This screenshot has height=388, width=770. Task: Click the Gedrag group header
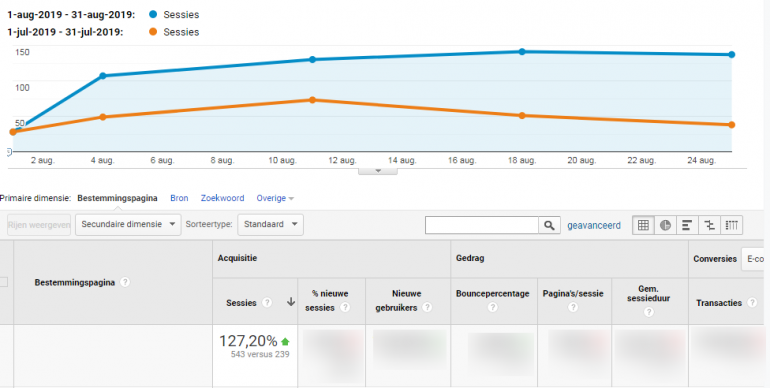click(x=470, y=258)
